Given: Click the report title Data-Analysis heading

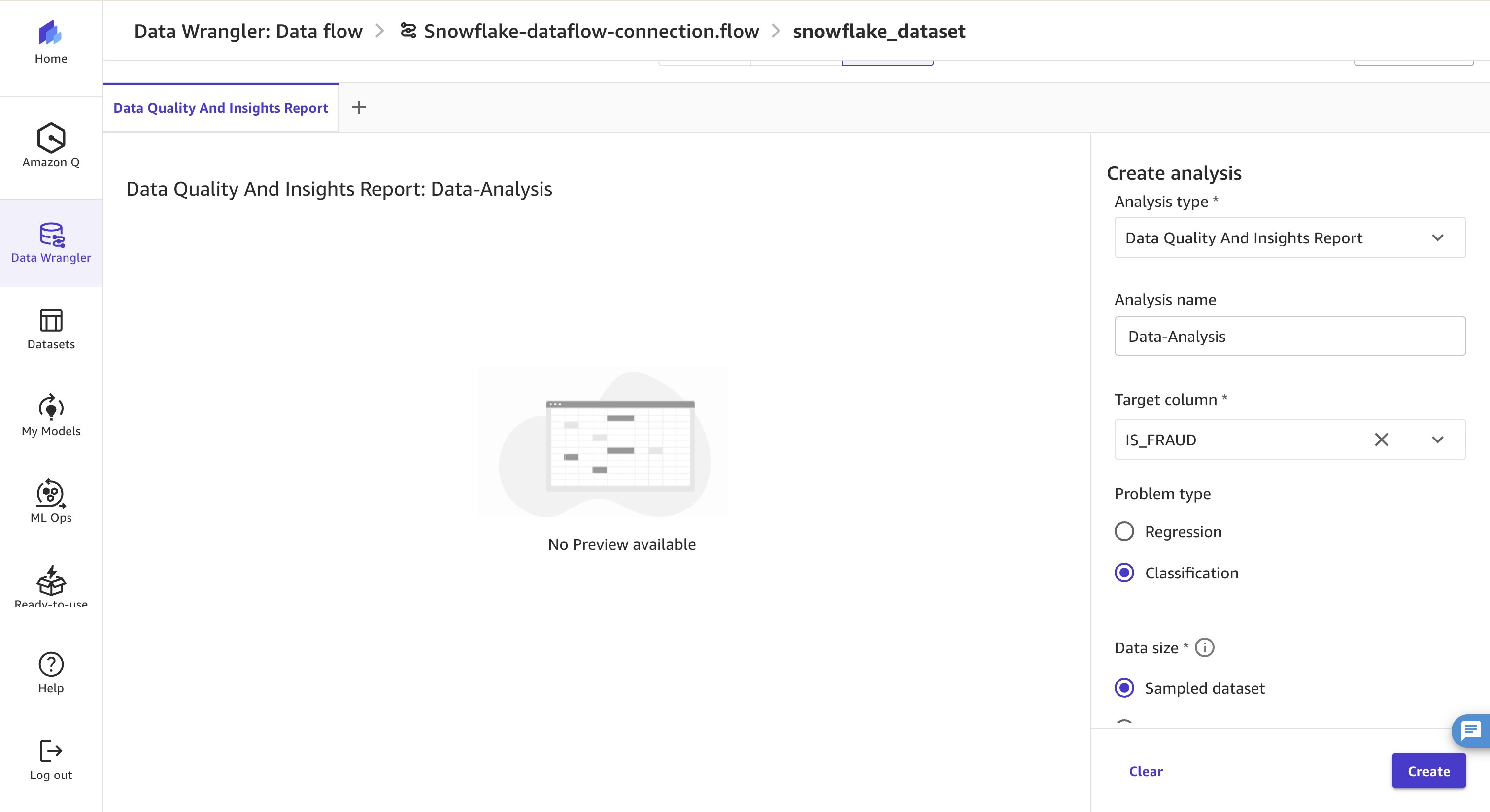Looking at the screenshot, I should [339, 189].
